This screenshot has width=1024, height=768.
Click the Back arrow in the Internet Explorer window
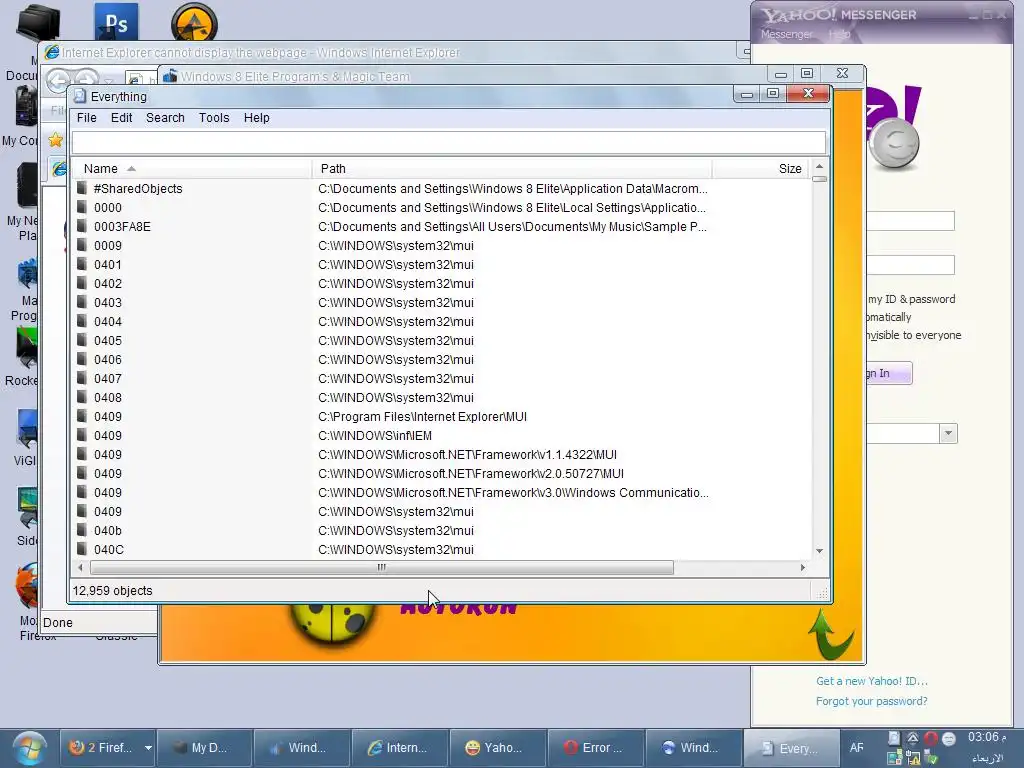[59, 81]
